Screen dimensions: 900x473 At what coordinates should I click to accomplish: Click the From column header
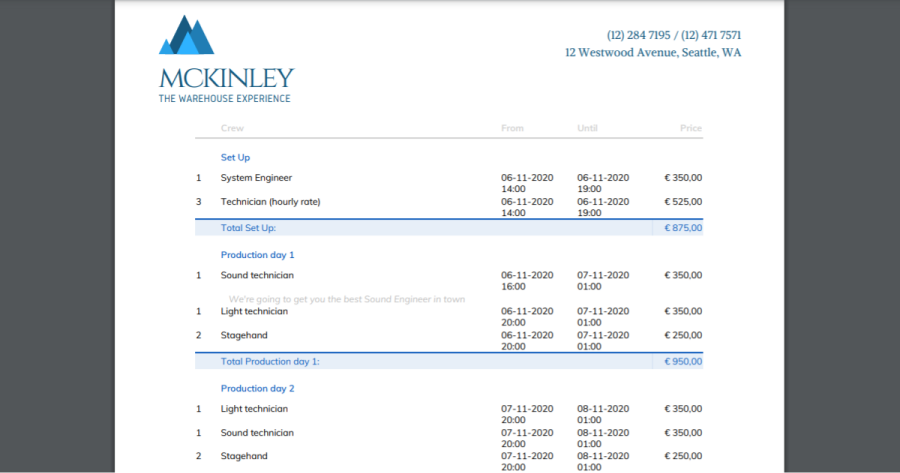(512, 128)
